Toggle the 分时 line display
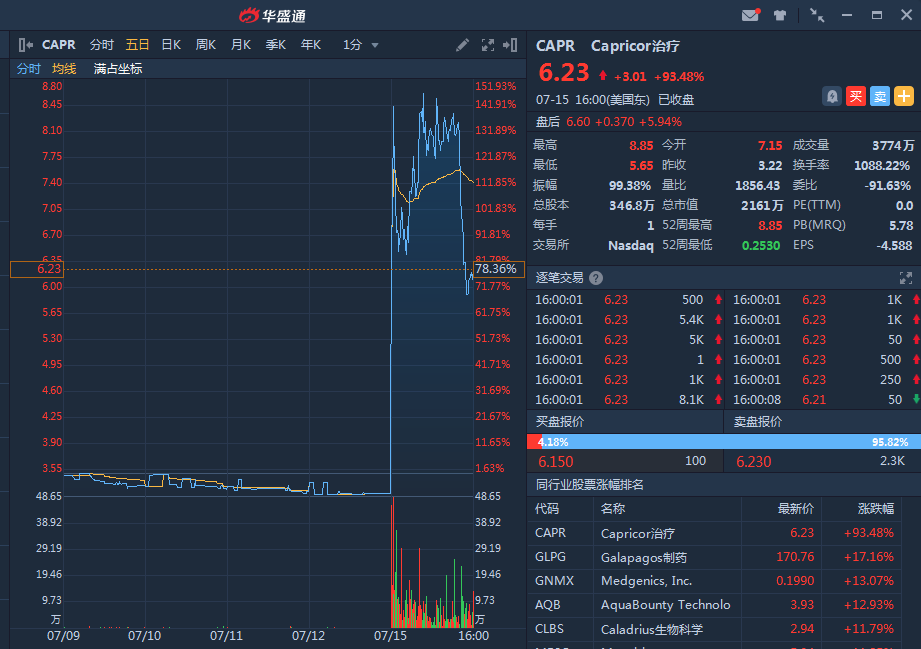 (28, 69)
